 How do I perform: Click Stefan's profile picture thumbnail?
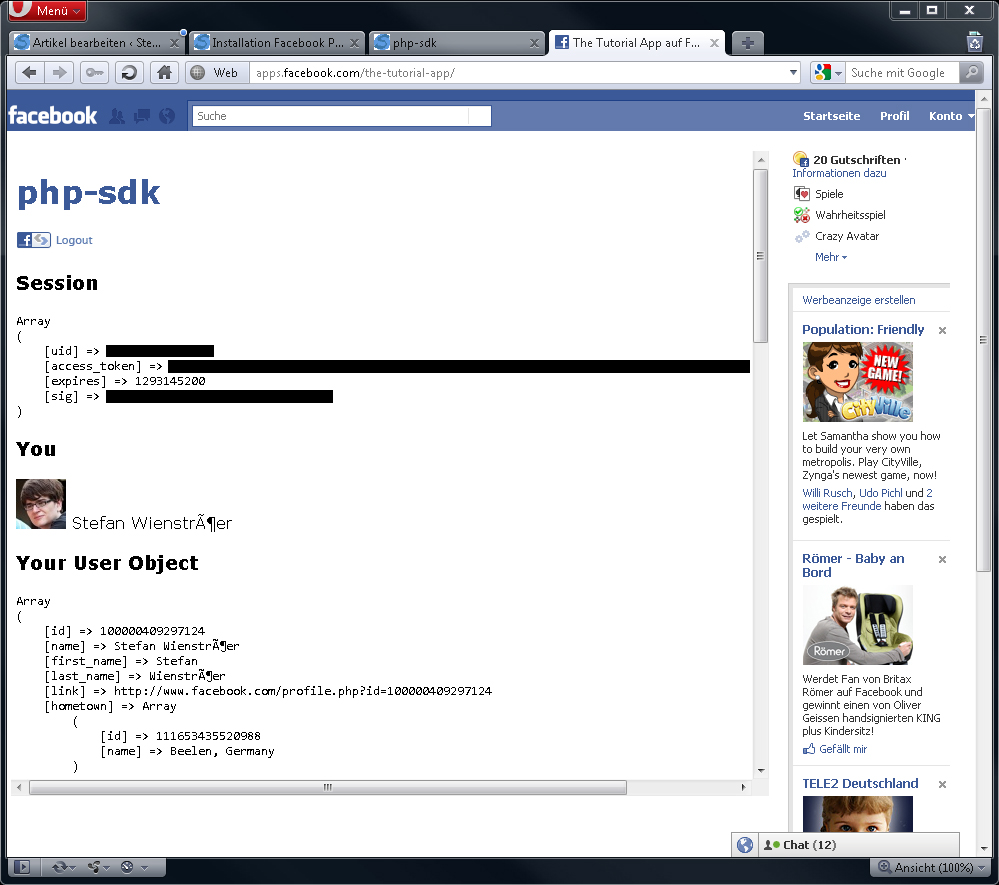click(41, 504)
